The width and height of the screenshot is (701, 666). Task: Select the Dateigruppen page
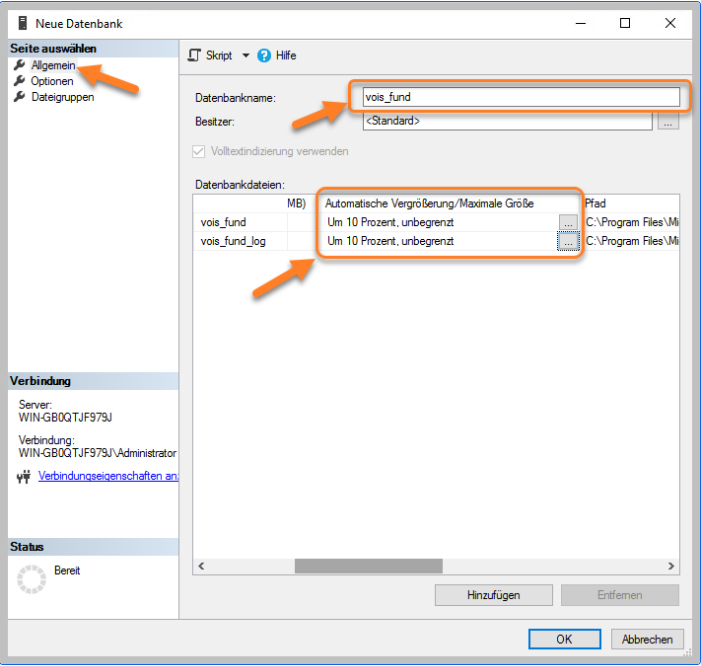click(63, 97)
